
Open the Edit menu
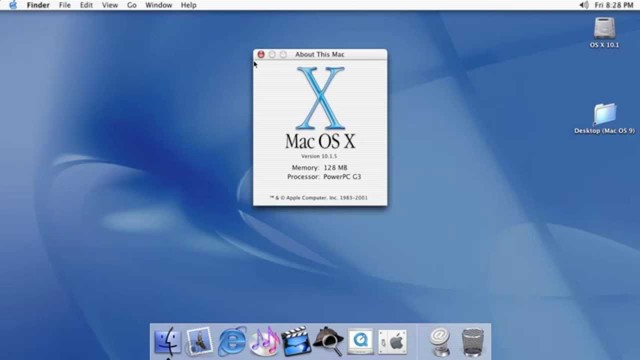(86, 5)
